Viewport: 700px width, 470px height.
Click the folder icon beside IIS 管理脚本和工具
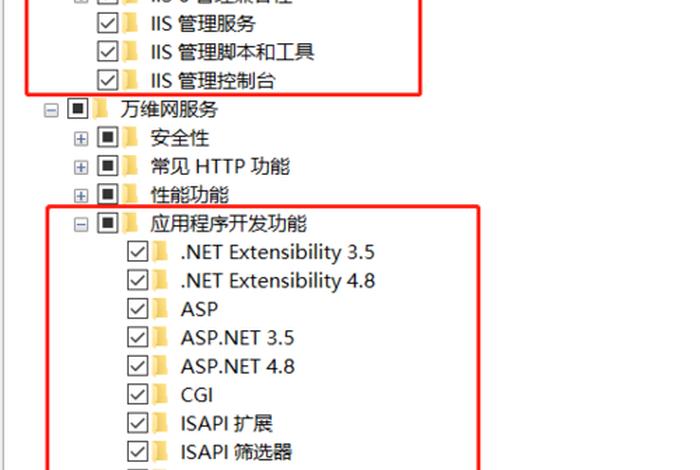[130, 51]
